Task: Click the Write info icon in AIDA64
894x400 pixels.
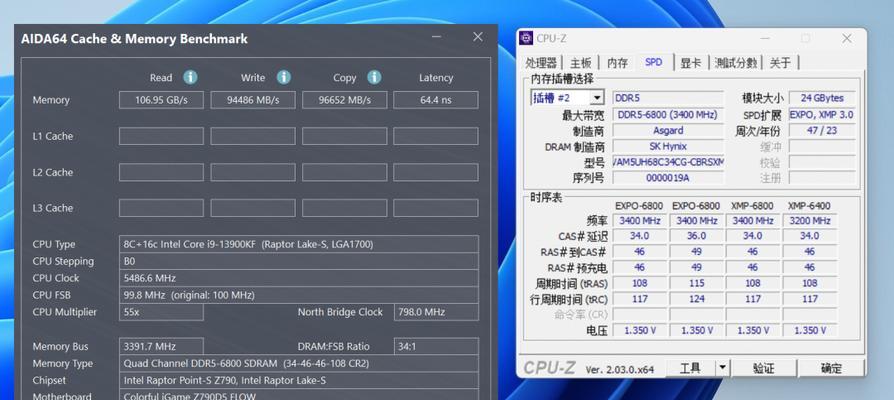Action: pyautogui.click(x=283, y=77)
